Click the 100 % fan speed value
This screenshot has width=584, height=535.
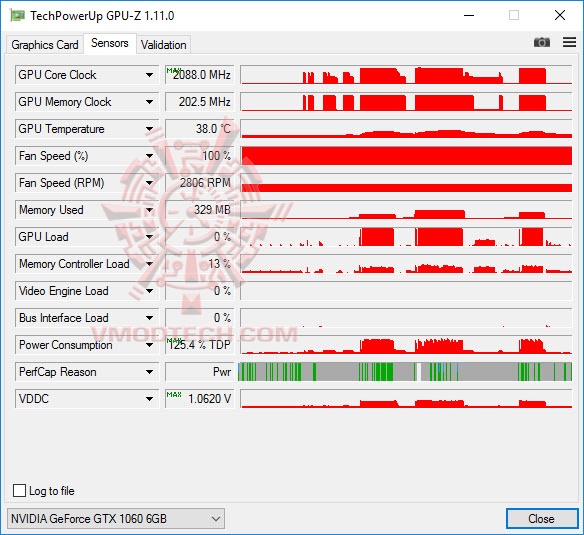[200, 156]
